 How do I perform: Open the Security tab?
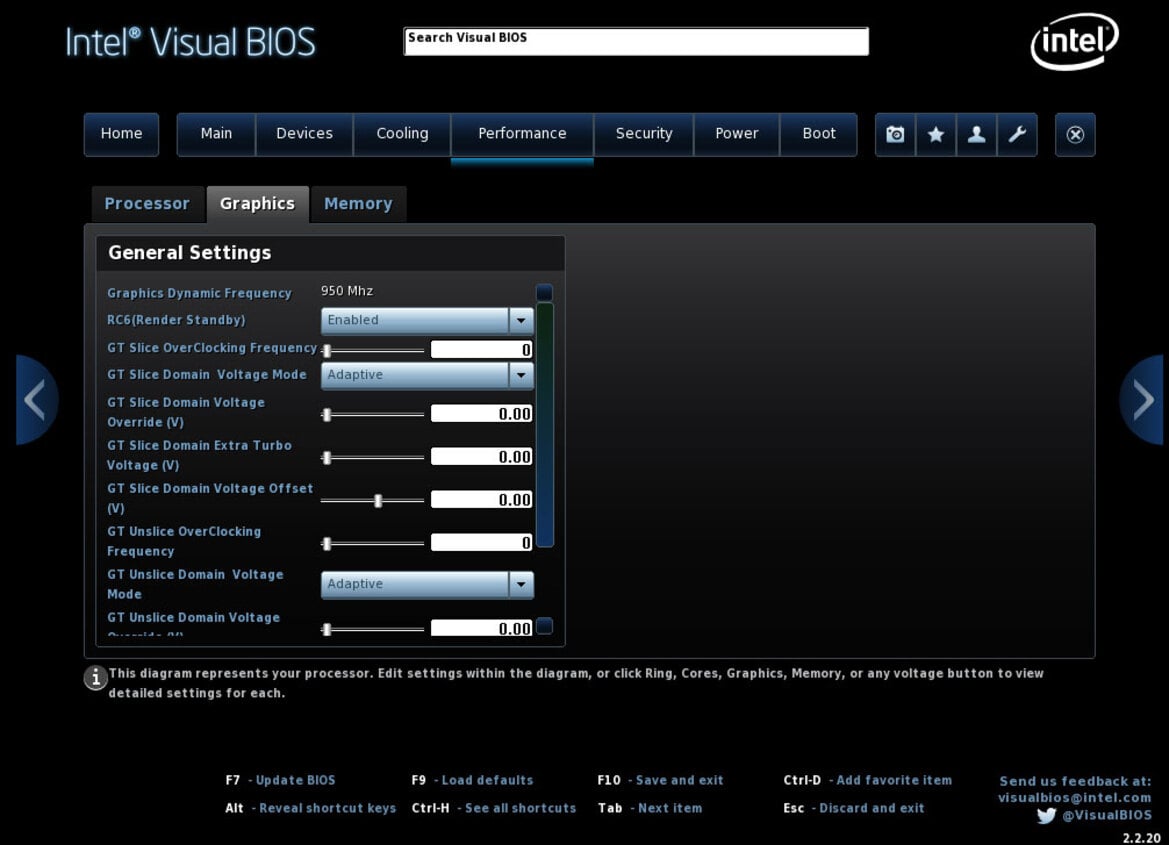pyautogui.click(x=644, y=133)
